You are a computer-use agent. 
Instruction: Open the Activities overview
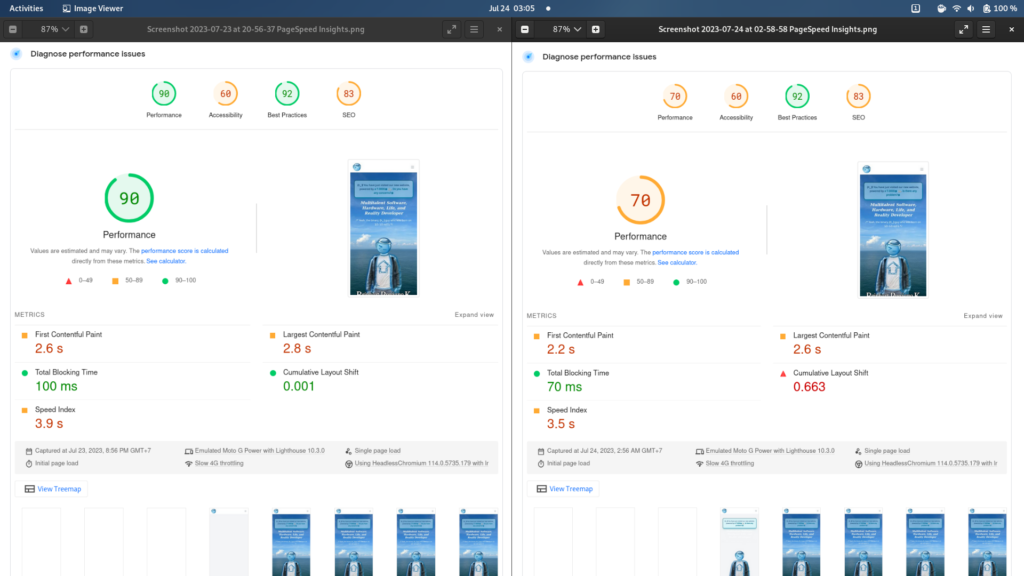[25, 7]
